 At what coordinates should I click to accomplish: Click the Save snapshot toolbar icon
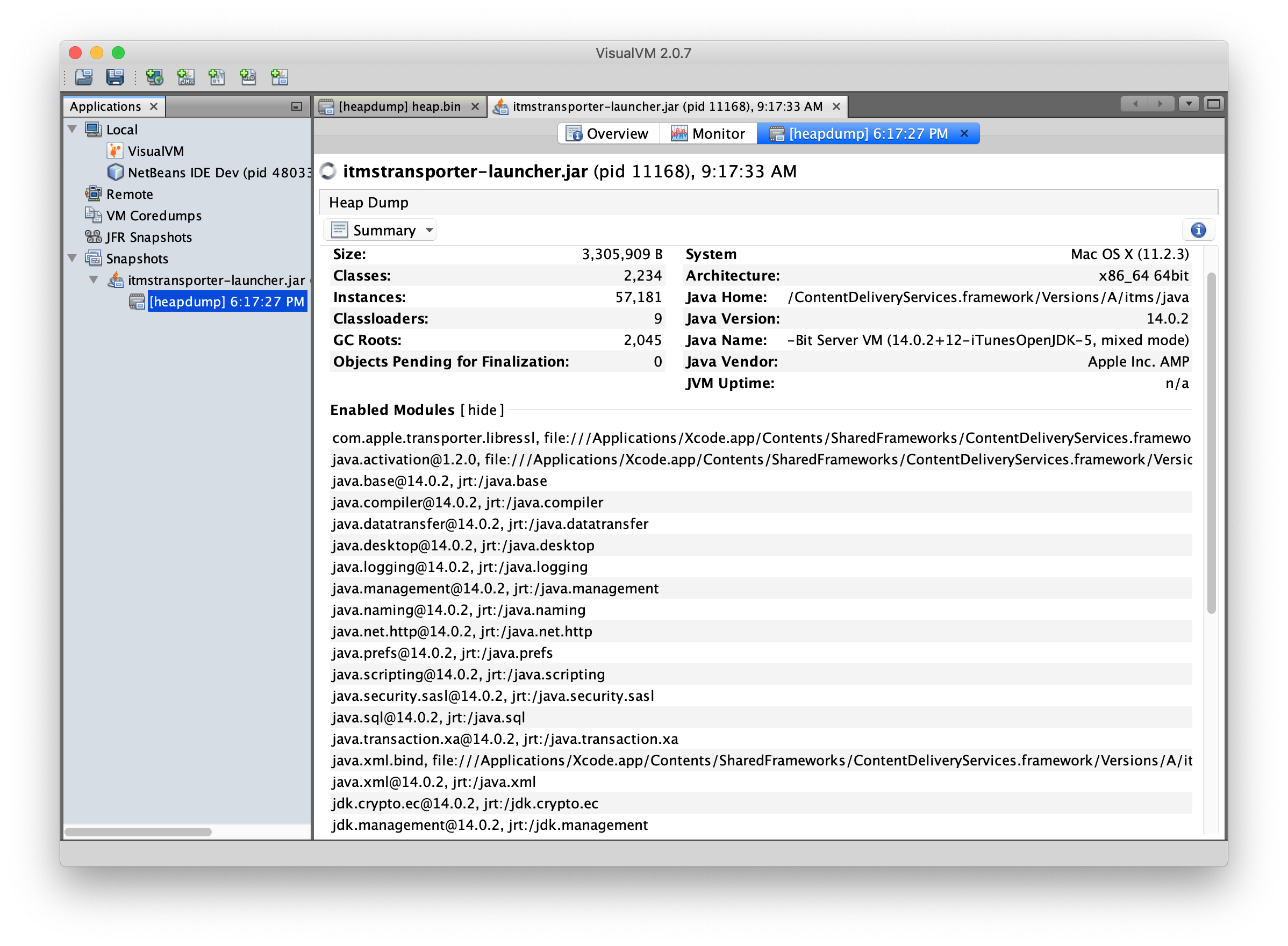[115, 76]
